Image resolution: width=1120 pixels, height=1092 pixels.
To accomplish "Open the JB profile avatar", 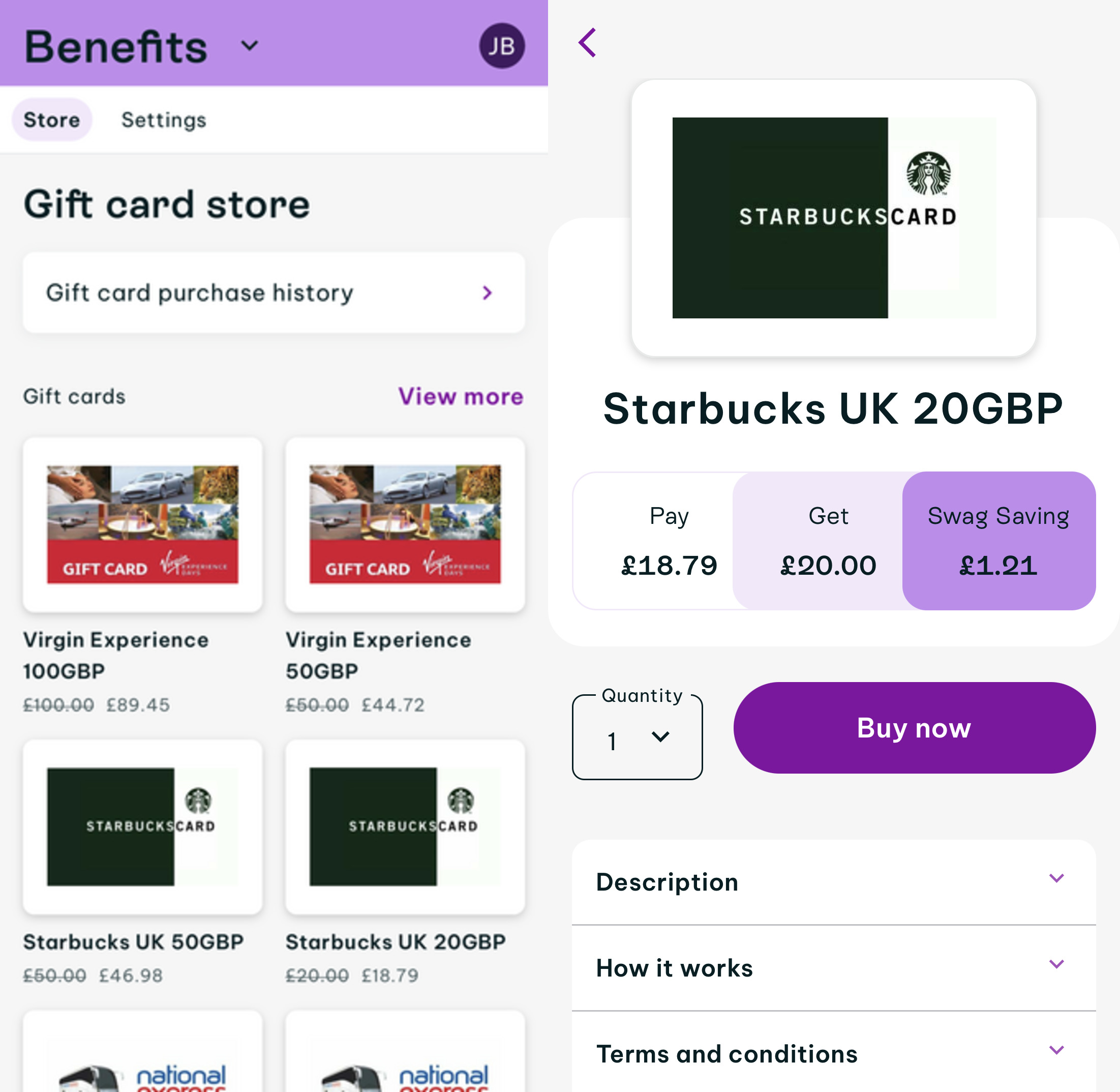I will [502, 46].
